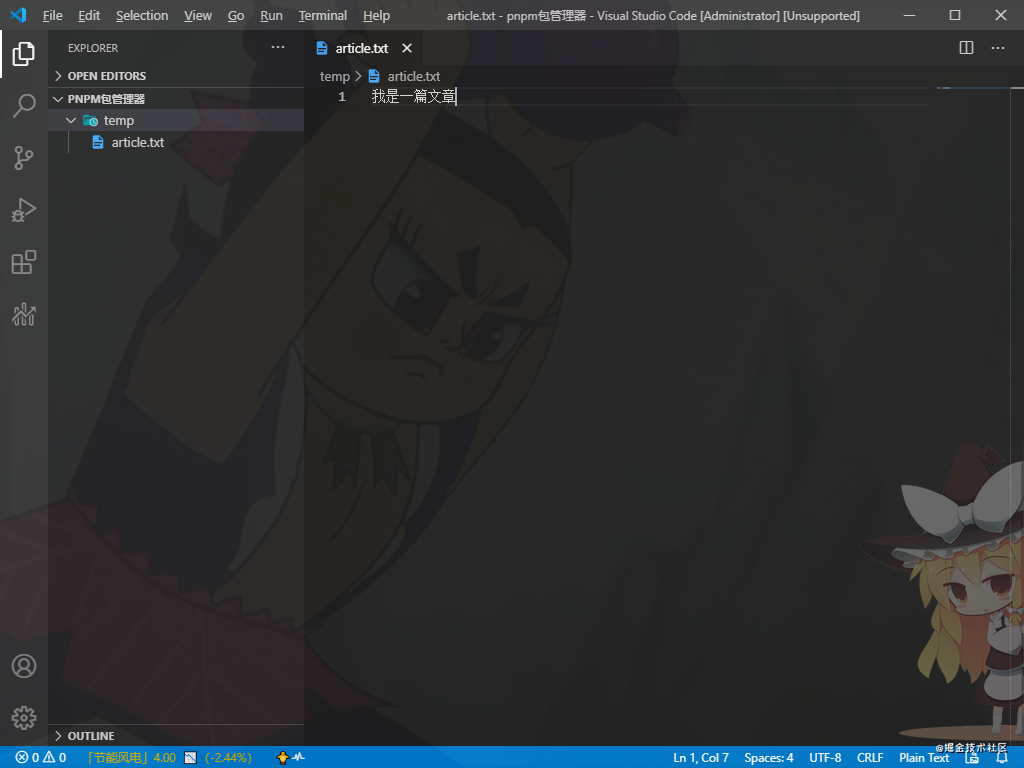The height and width of the screenshot is (768, 1024).
Task: Click the Split Editor Right icon
Action: click(967, 48)
